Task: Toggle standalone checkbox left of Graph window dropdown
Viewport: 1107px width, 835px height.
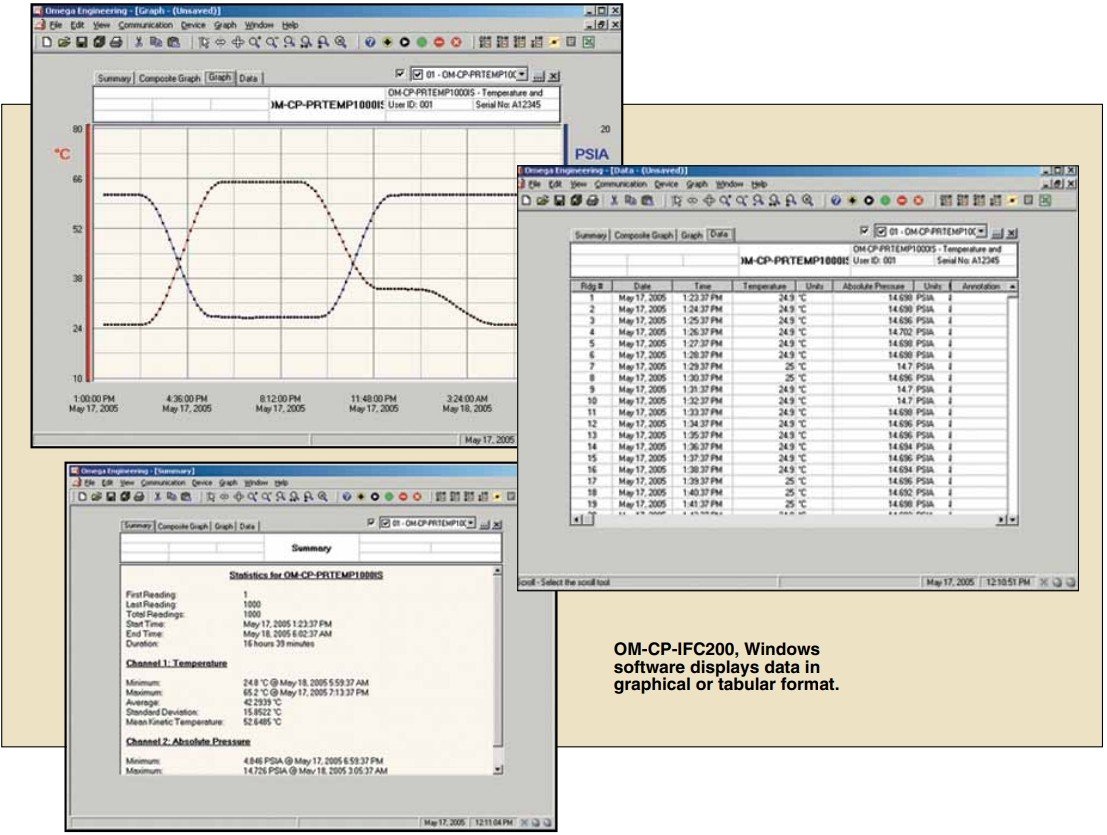Action: click(x=400, y=73)
